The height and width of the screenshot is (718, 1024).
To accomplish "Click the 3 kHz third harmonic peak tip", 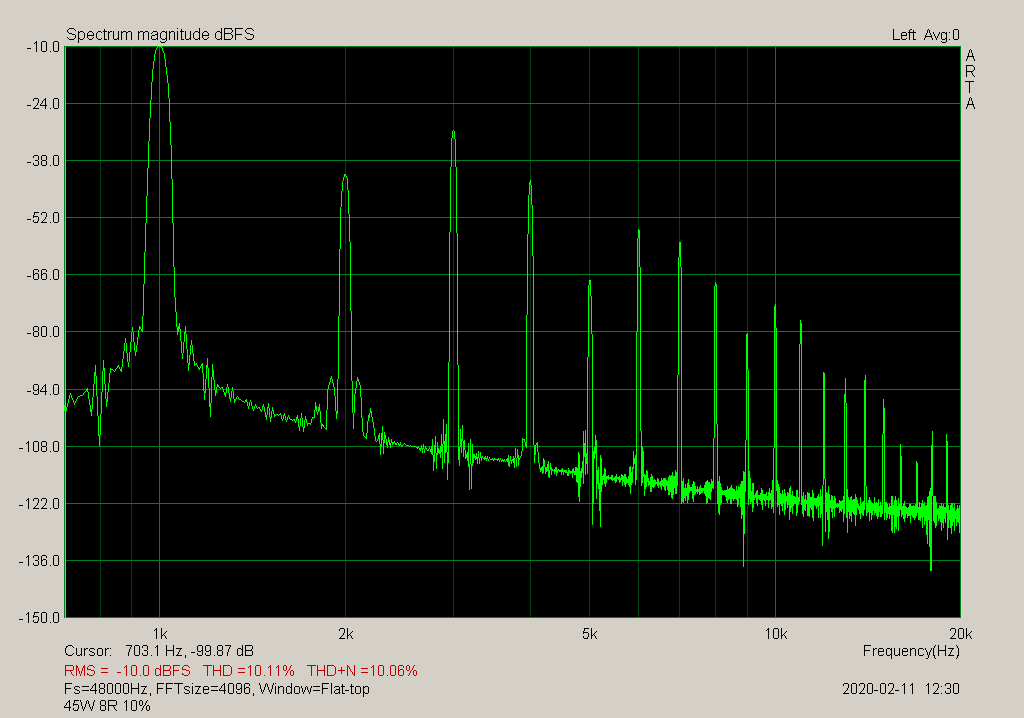I will point(453,133).
